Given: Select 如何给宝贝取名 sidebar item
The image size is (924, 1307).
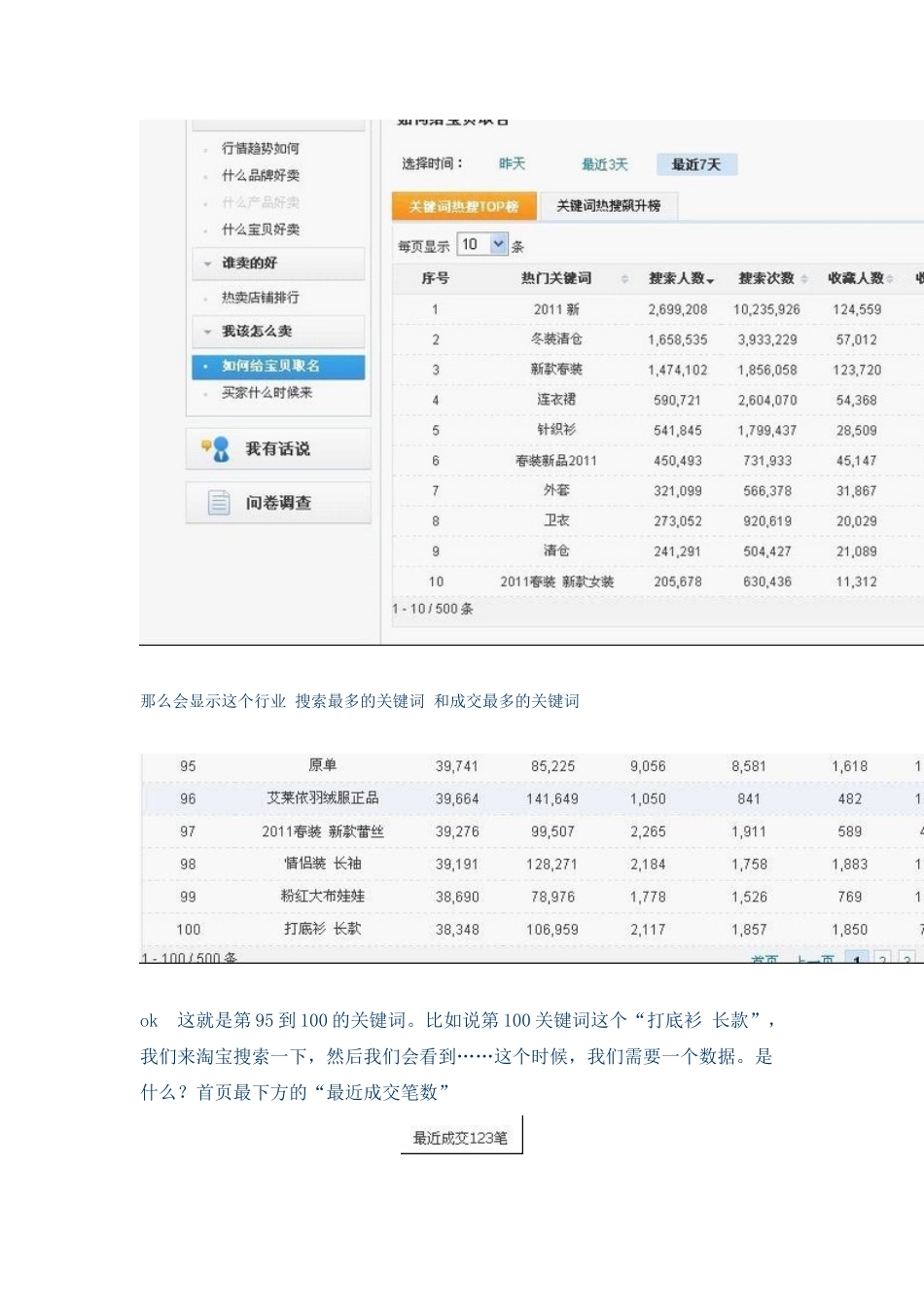Looking at the screenshot, I should click(x=278, y=367).
